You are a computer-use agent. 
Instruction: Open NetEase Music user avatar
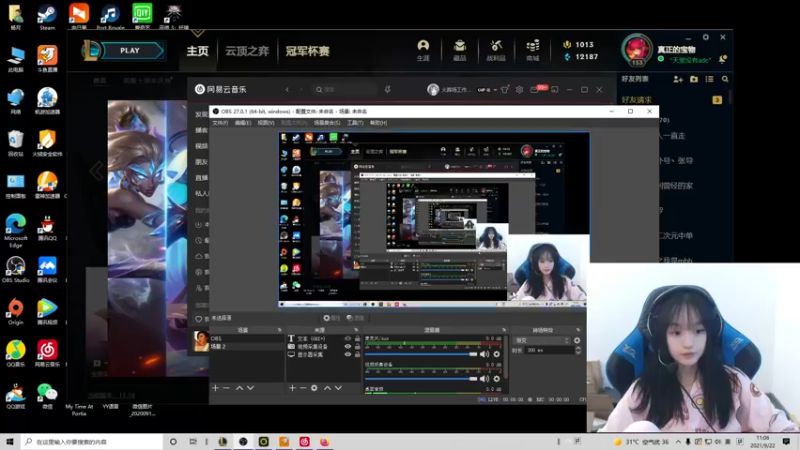[433, 89]
